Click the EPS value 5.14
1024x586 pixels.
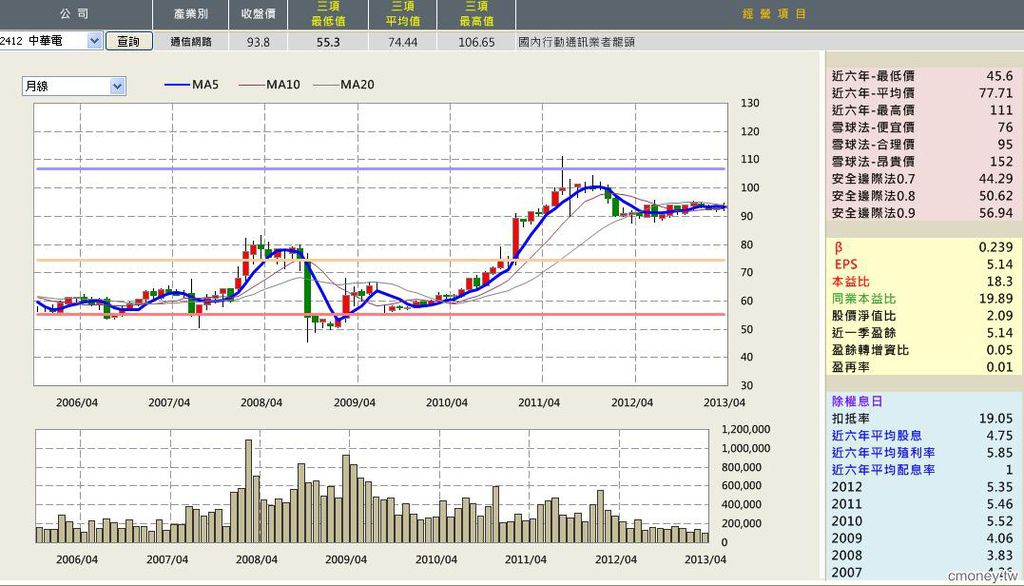pyautogui.click(x=999, y=264)
